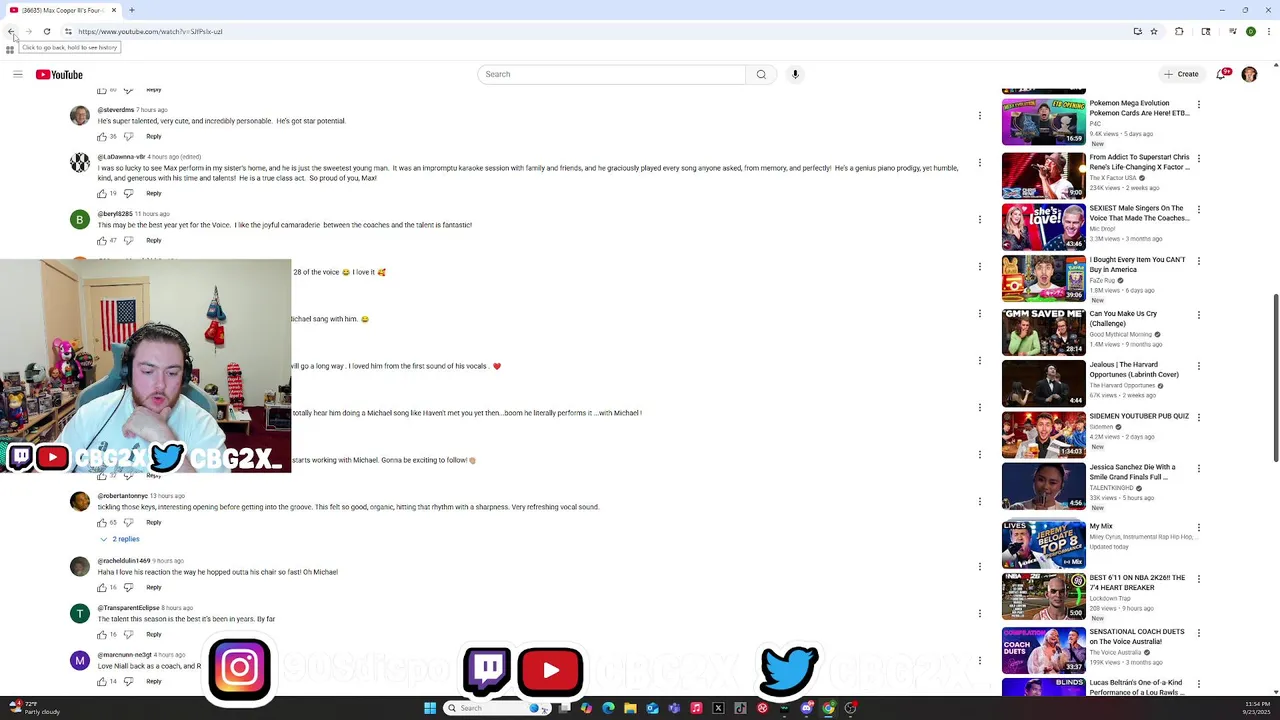The image size is (1280, 720).
Task: Open options for the SIDEMEN YOUTUBER PUB QUIZ video
Action: pos(1198,417)
